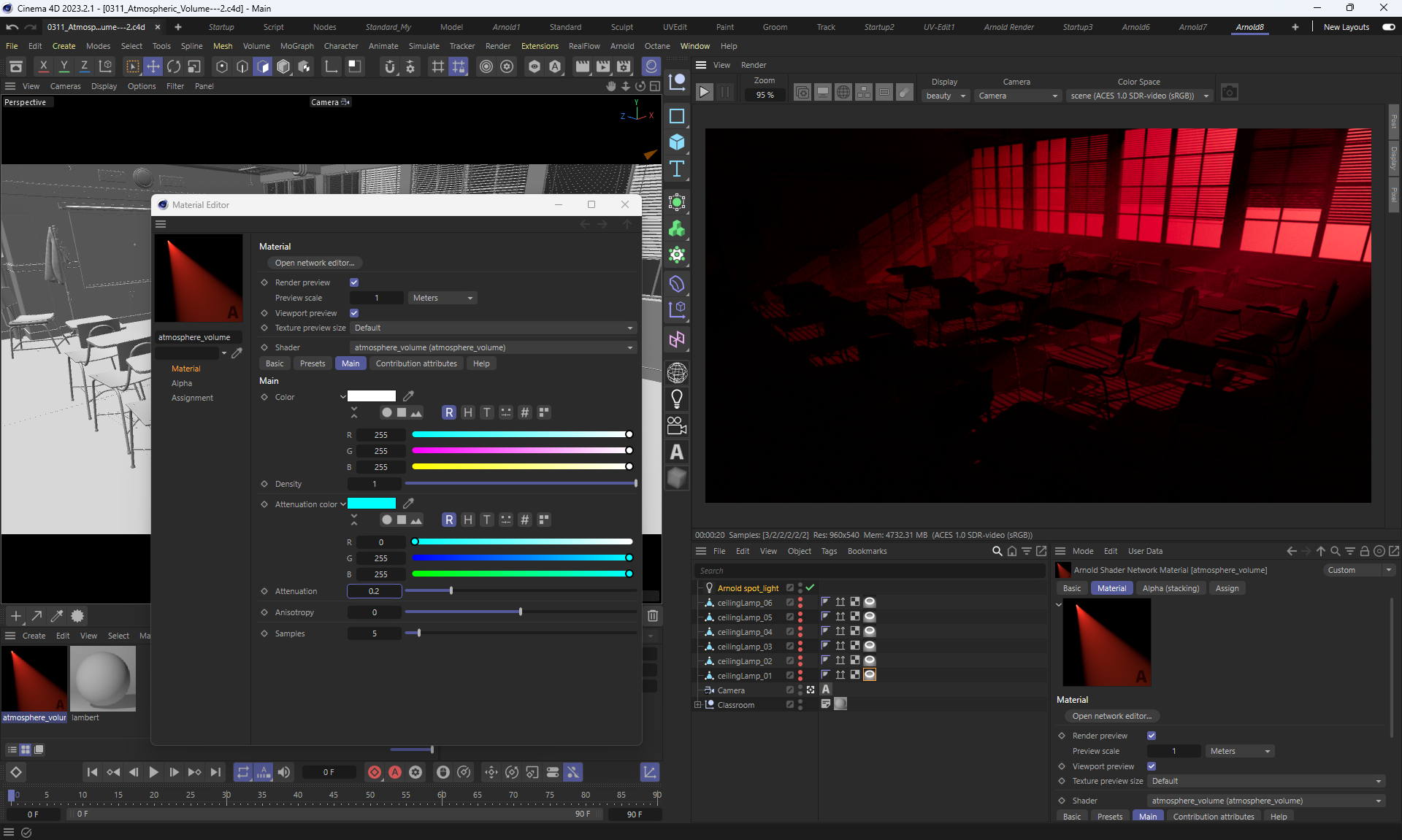Select the Rotate tool in the toolbar

pos(174,66)
